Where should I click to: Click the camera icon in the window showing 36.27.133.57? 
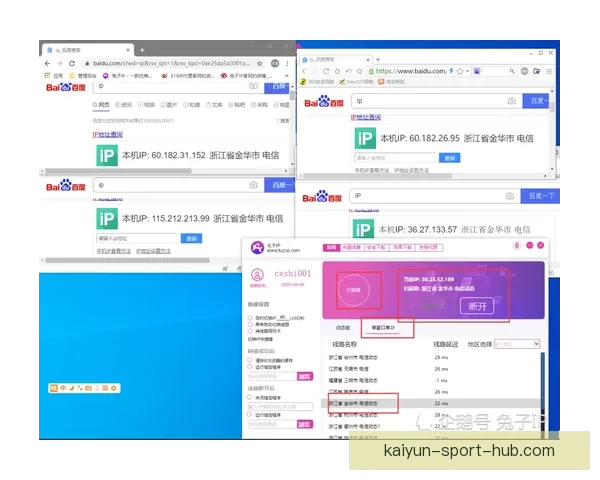click(x=510, y=196)
